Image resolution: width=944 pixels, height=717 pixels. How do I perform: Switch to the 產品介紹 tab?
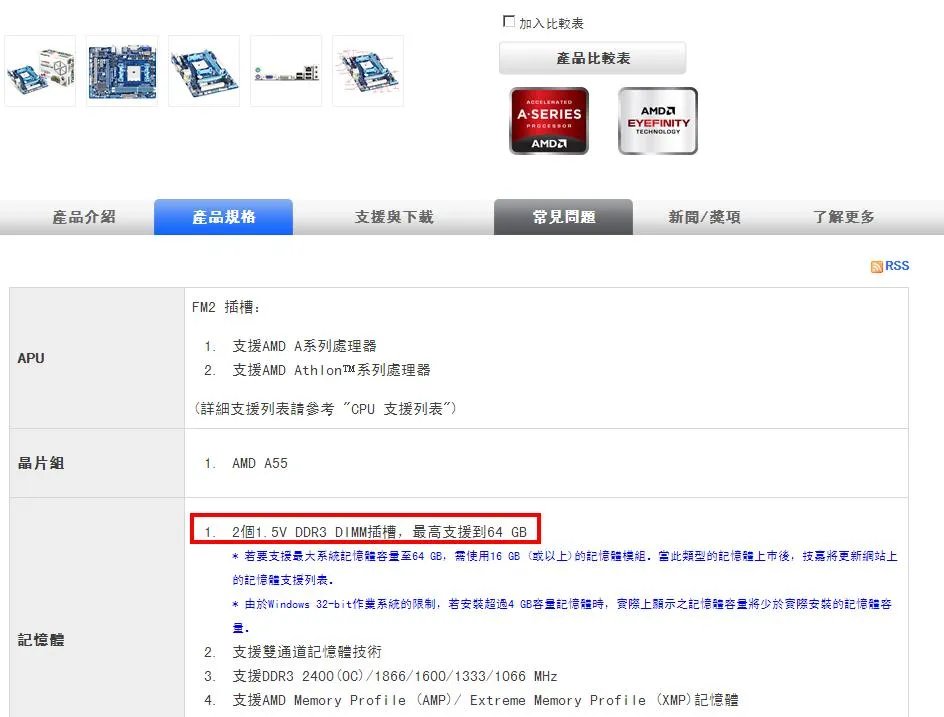click(85, 216)
